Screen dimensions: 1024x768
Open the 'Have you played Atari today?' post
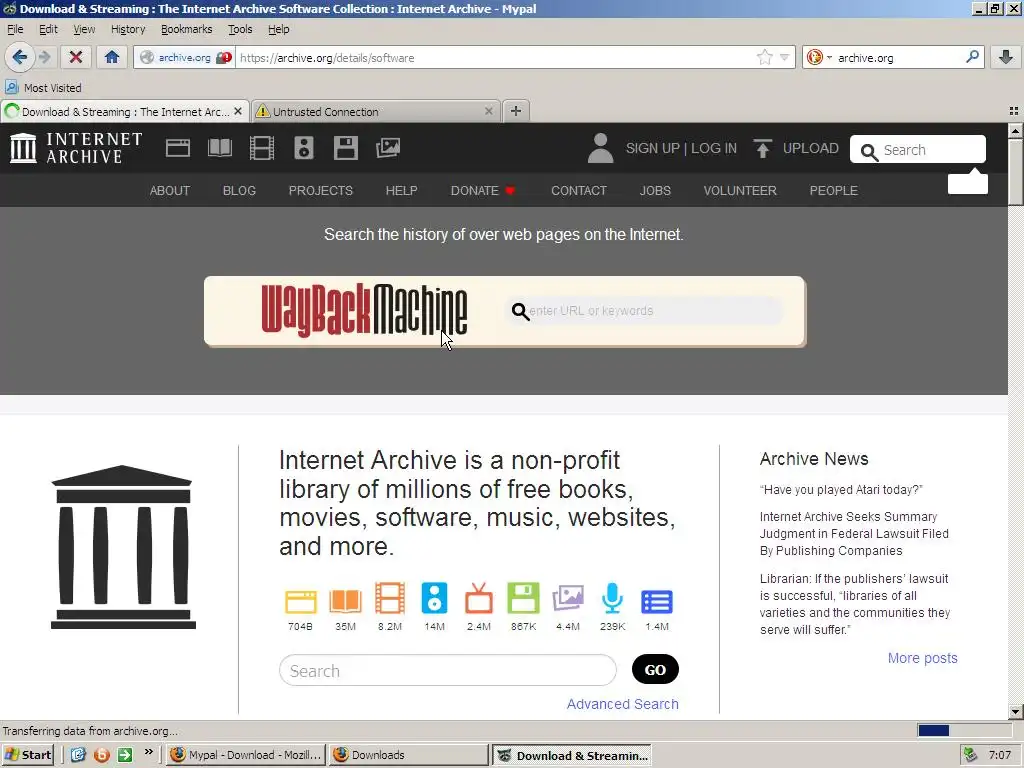pos(841,490)
